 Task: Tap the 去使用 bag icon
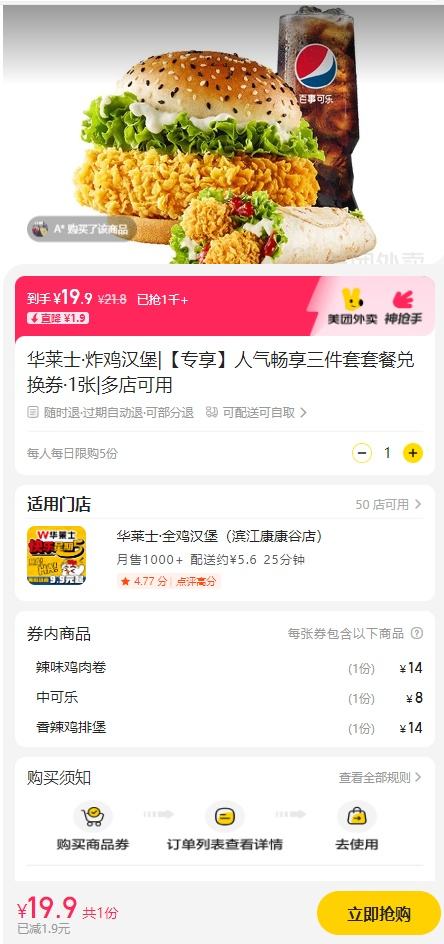coord(357,817)
